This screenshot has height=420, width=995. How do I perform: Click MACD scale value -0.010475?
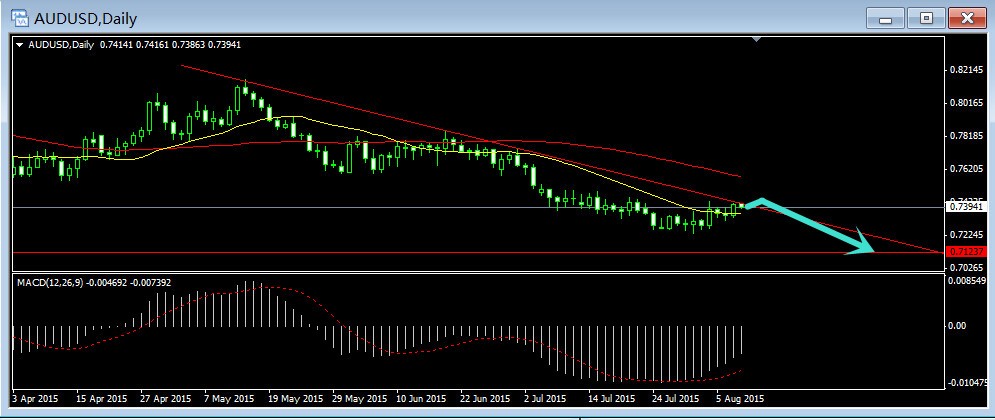click(x=968, y=383)
